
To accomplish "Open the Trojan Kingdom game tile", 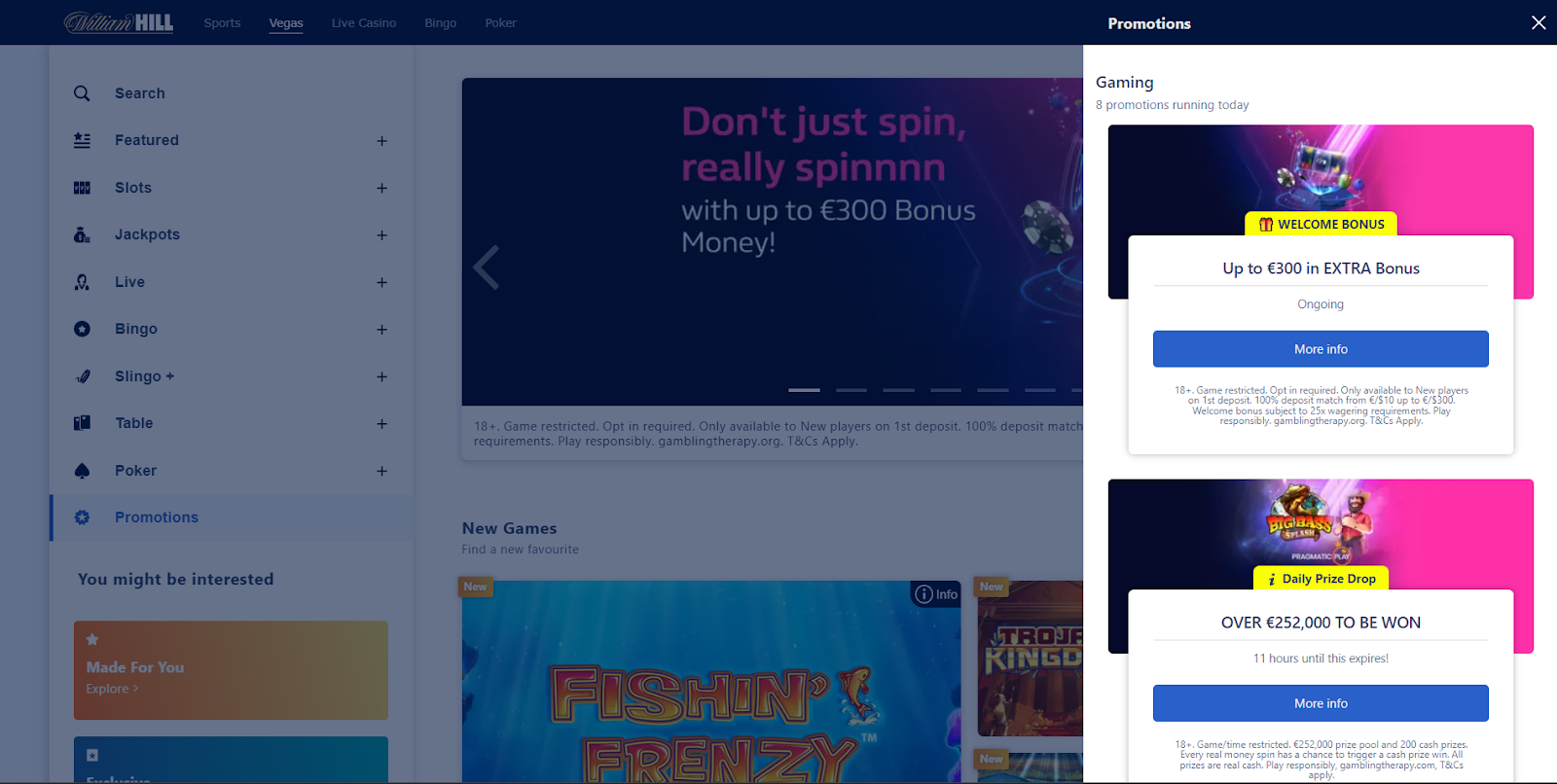I will pyautogui.click(x=1030, y=659).
